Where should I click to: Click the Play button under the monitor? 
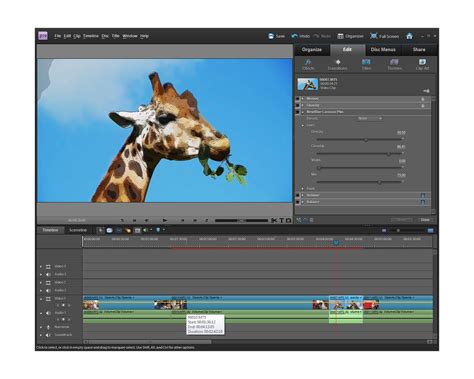[x=165, y=220]
